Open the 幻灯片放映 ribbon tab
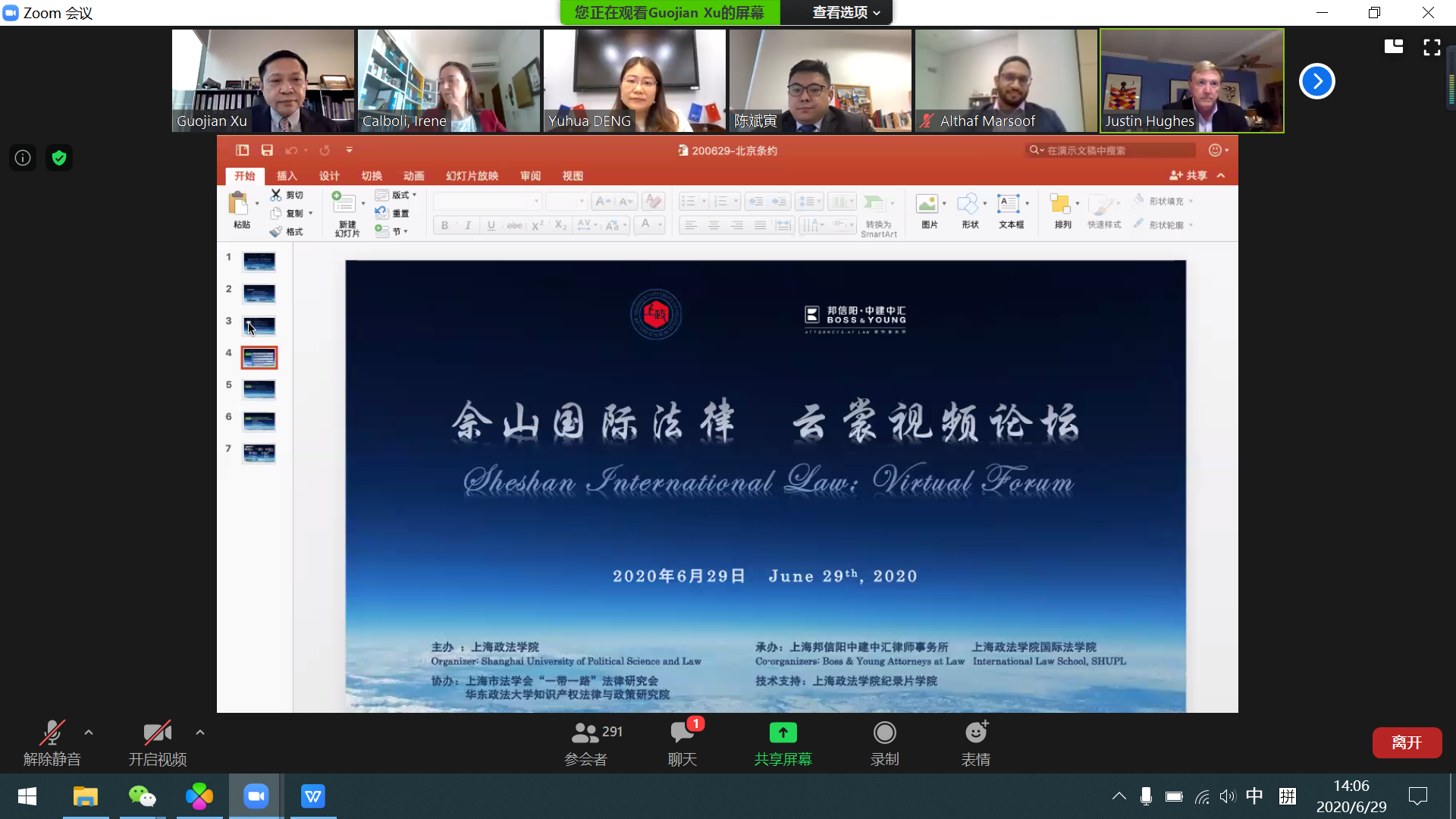 pos(472,176)
